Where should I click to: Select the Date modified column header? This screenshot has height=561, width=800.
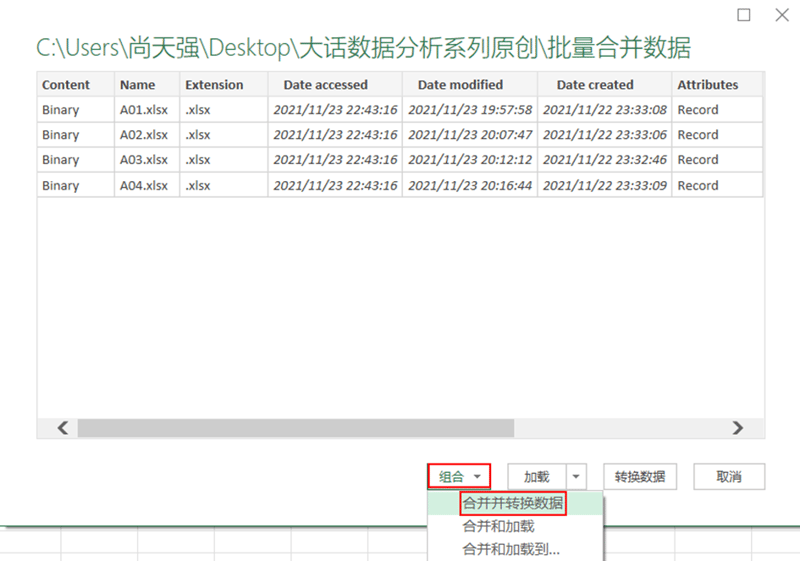[470, 85]
